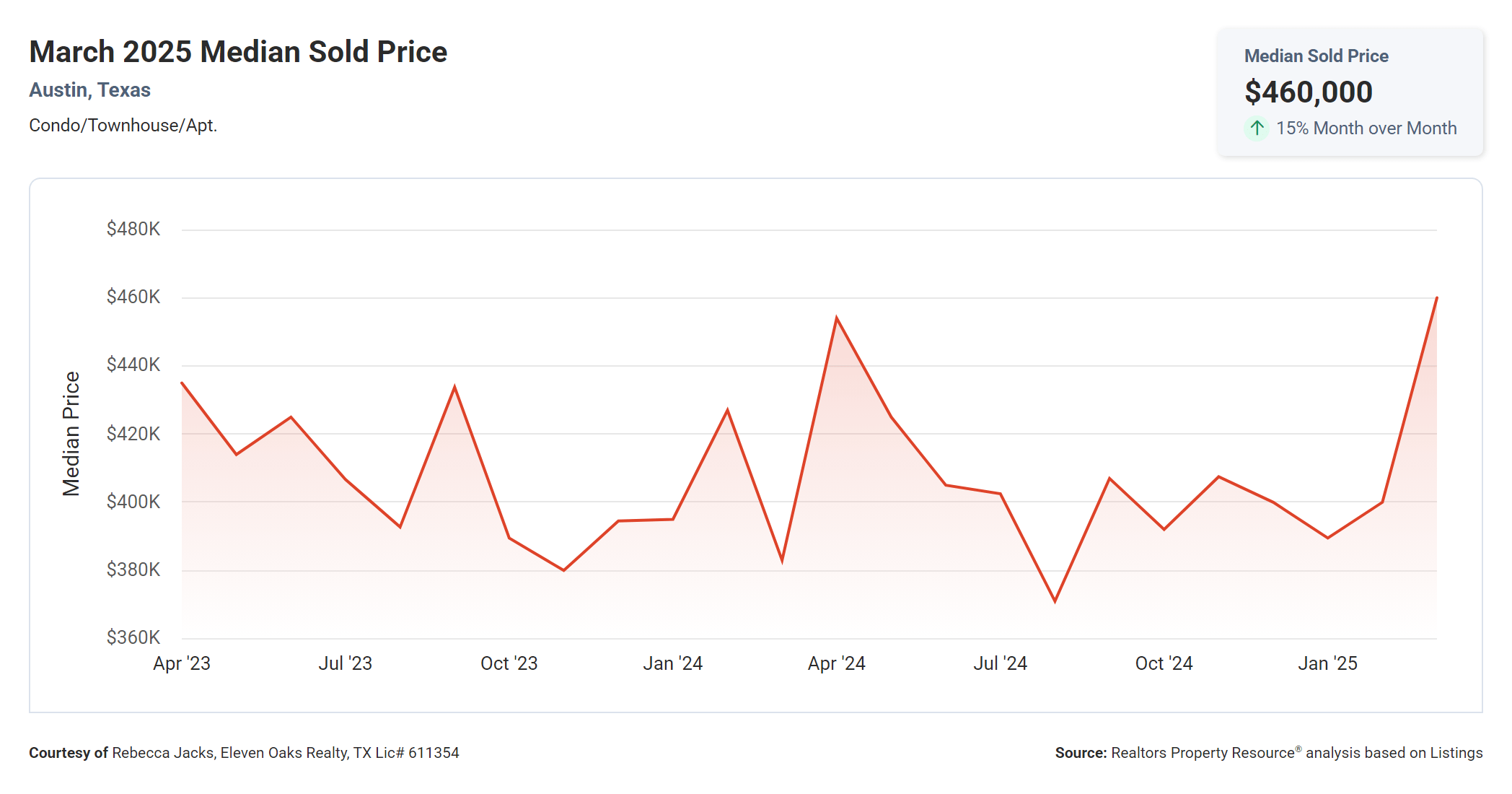The image size is (1512, 794).
Task: Click the Median Sold Price card heading
Action: [x=1316, y=56]
